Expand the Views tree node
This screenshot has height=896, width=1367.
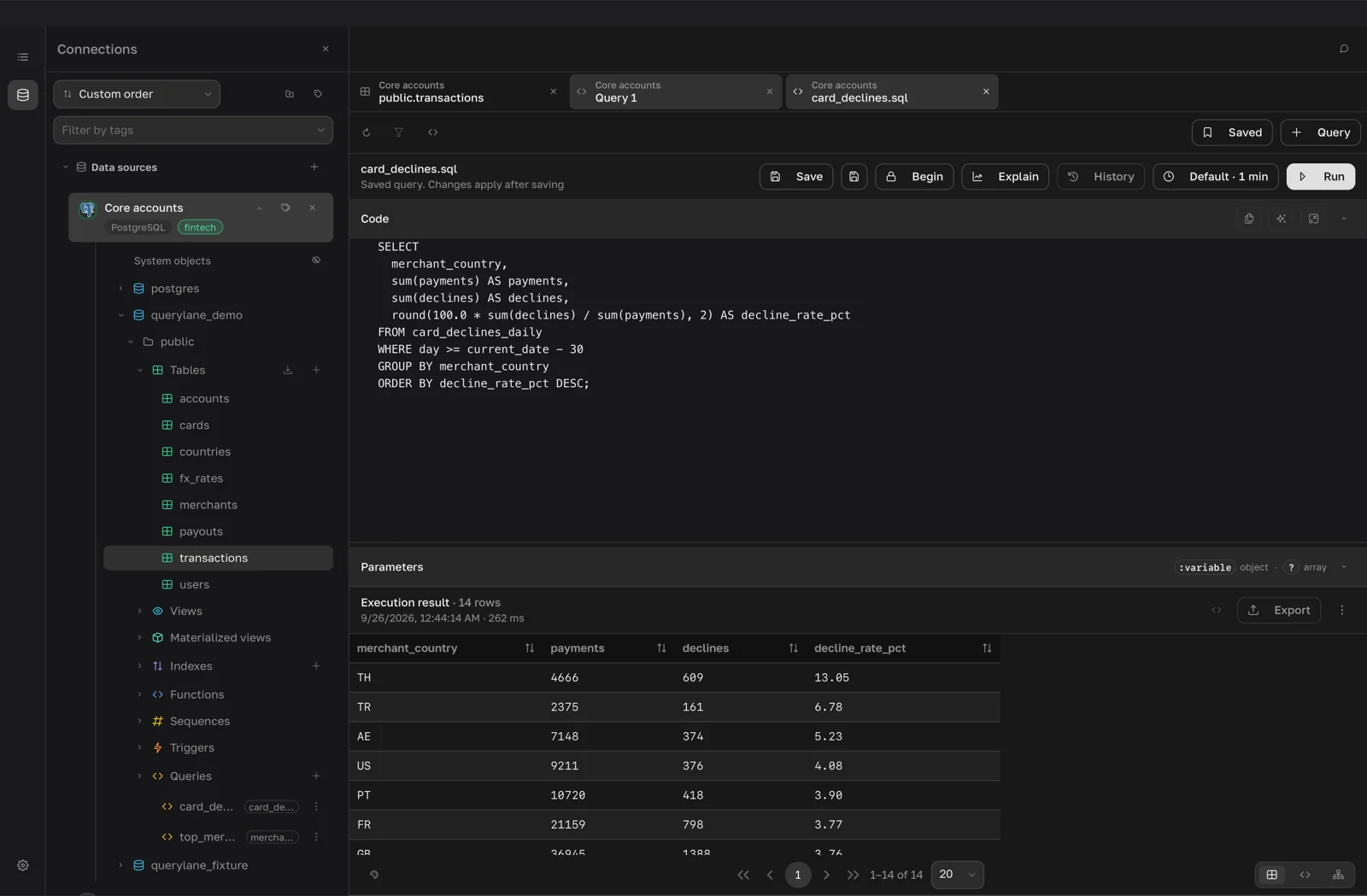click(140, 611)
